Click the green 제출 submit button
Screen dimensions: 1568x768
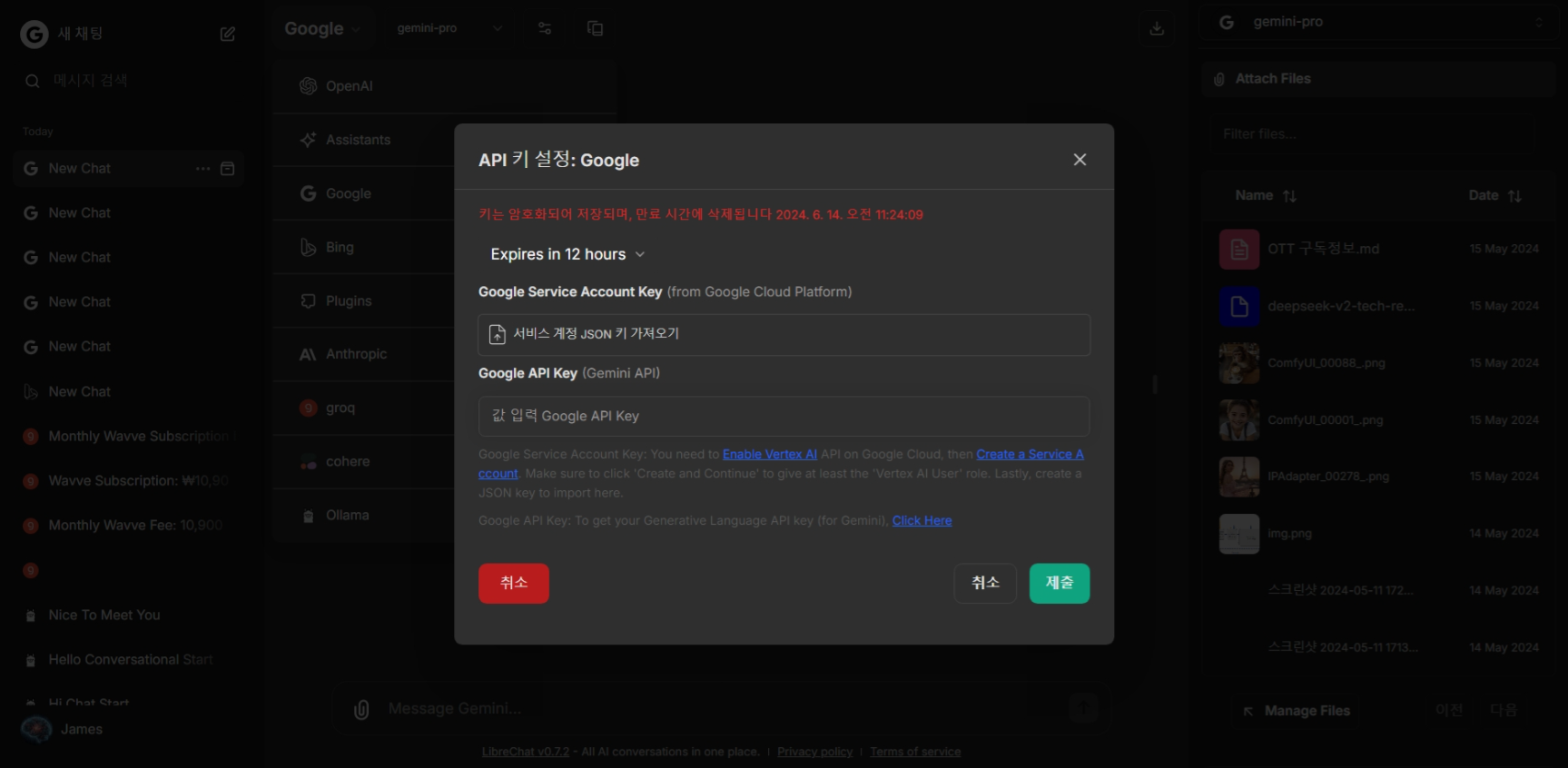pyautogui.click(x=1060, y=583)
